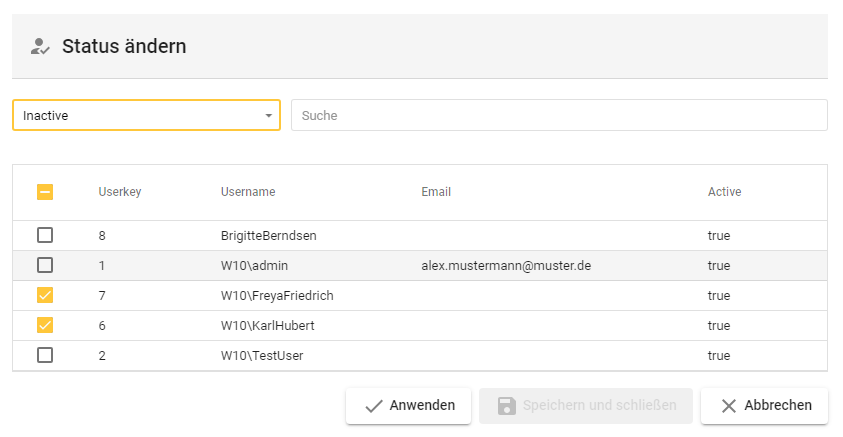Sort by the Userkey column header
This screenshot has width=843, height=437.
[120, 192]
